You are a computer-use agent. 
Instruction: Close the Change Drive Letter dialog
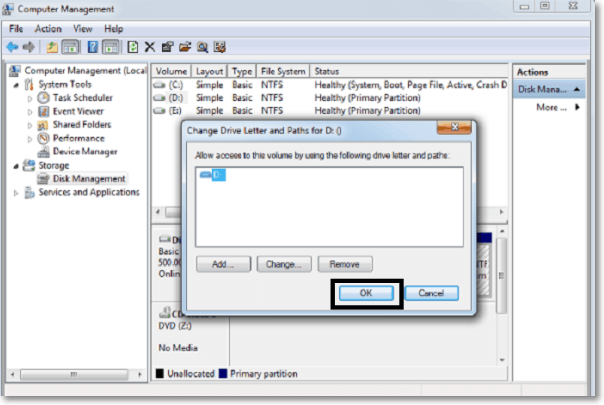coord(454,127)
